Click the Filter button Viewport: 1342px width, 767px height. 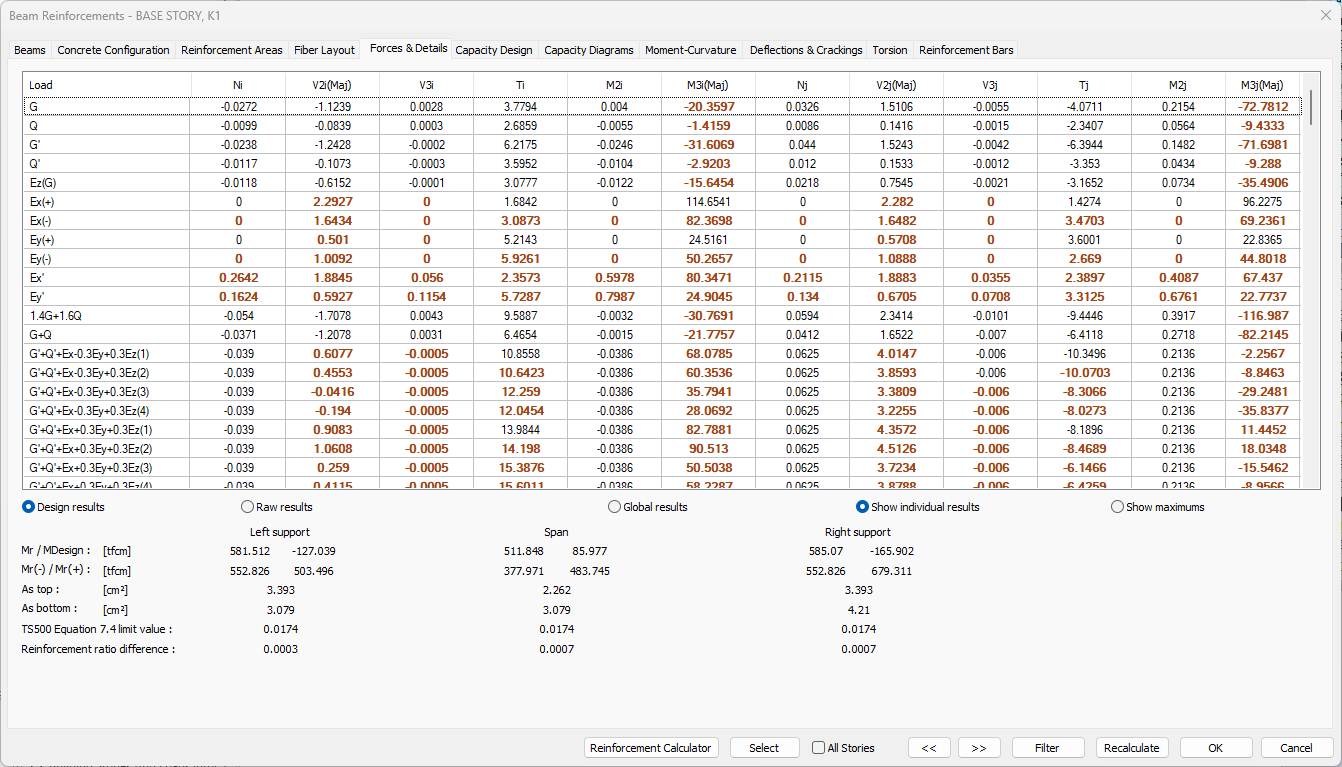1047,748
